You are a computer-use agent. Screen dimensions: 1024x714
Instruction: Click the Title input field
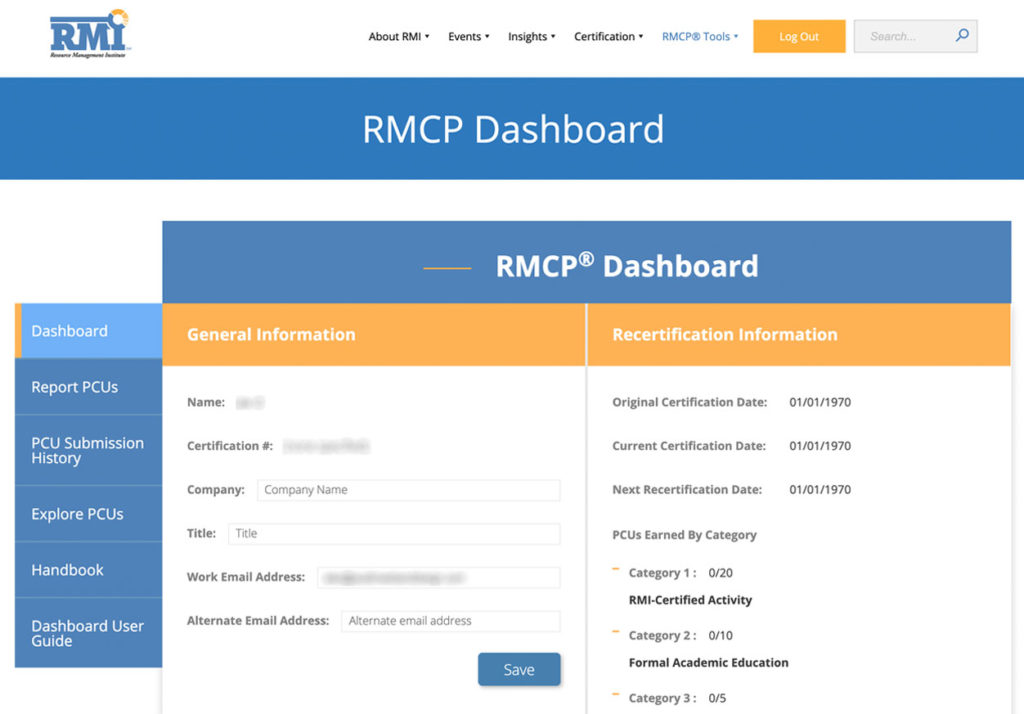pos(398,533)
